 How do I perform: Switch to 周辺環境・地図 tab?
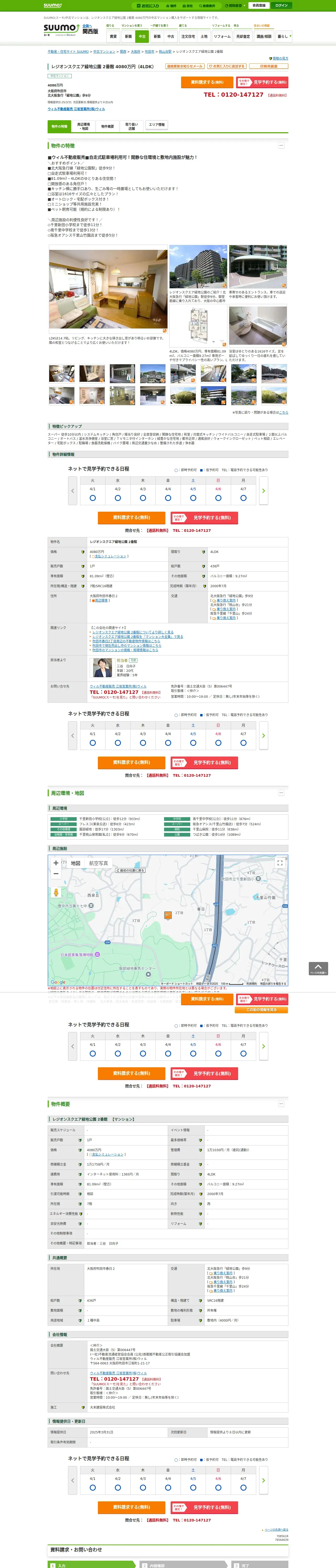click(x=83, y=126)
